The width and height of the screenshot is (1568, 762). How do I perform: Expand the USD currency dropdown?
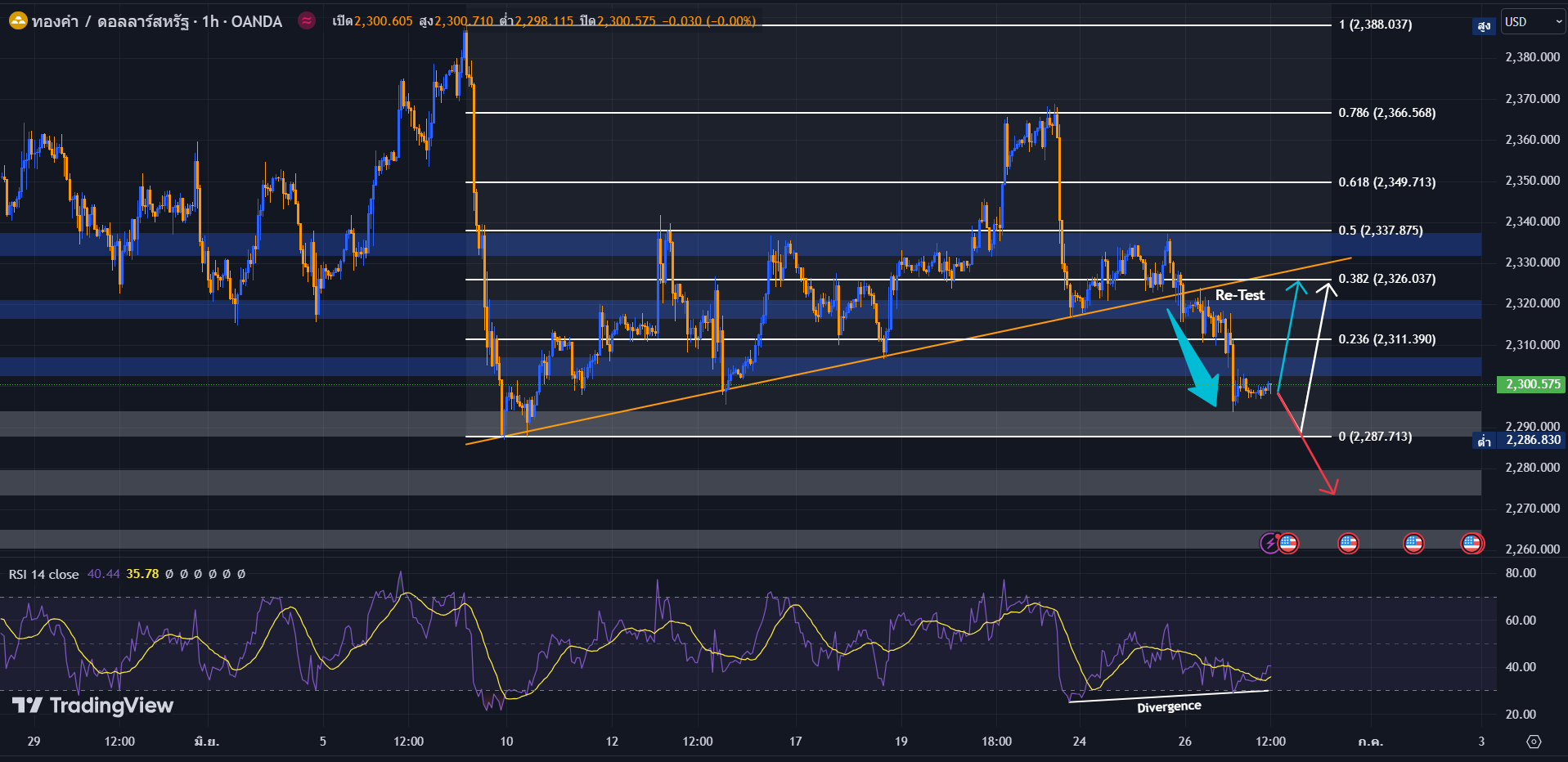click(1532, 22)
